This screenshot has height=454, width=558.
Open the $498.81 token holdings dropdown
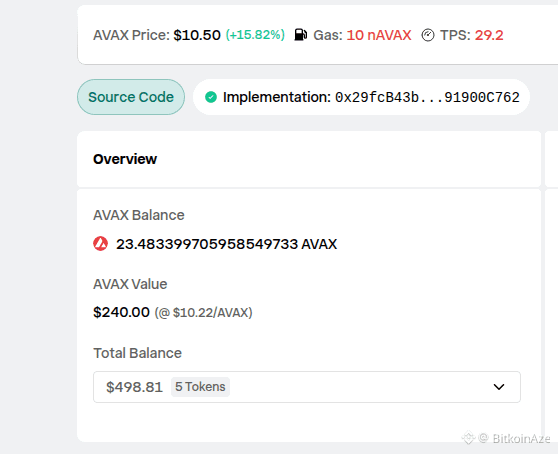(x=307, y=387)
